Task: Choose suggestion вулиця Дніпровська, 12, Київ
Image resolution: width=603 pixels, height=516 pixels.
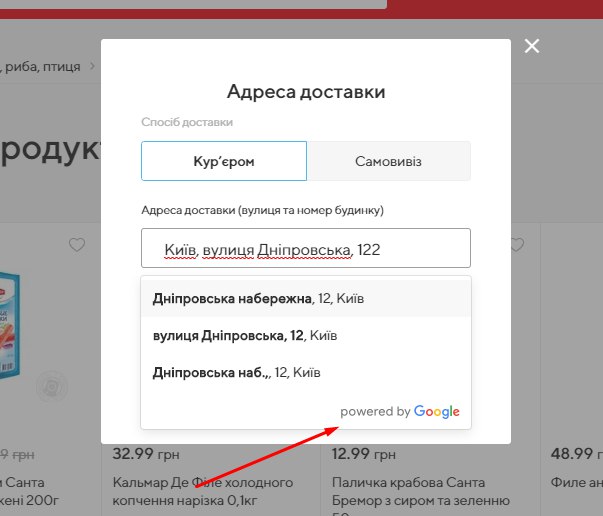Action: (306, 335)
